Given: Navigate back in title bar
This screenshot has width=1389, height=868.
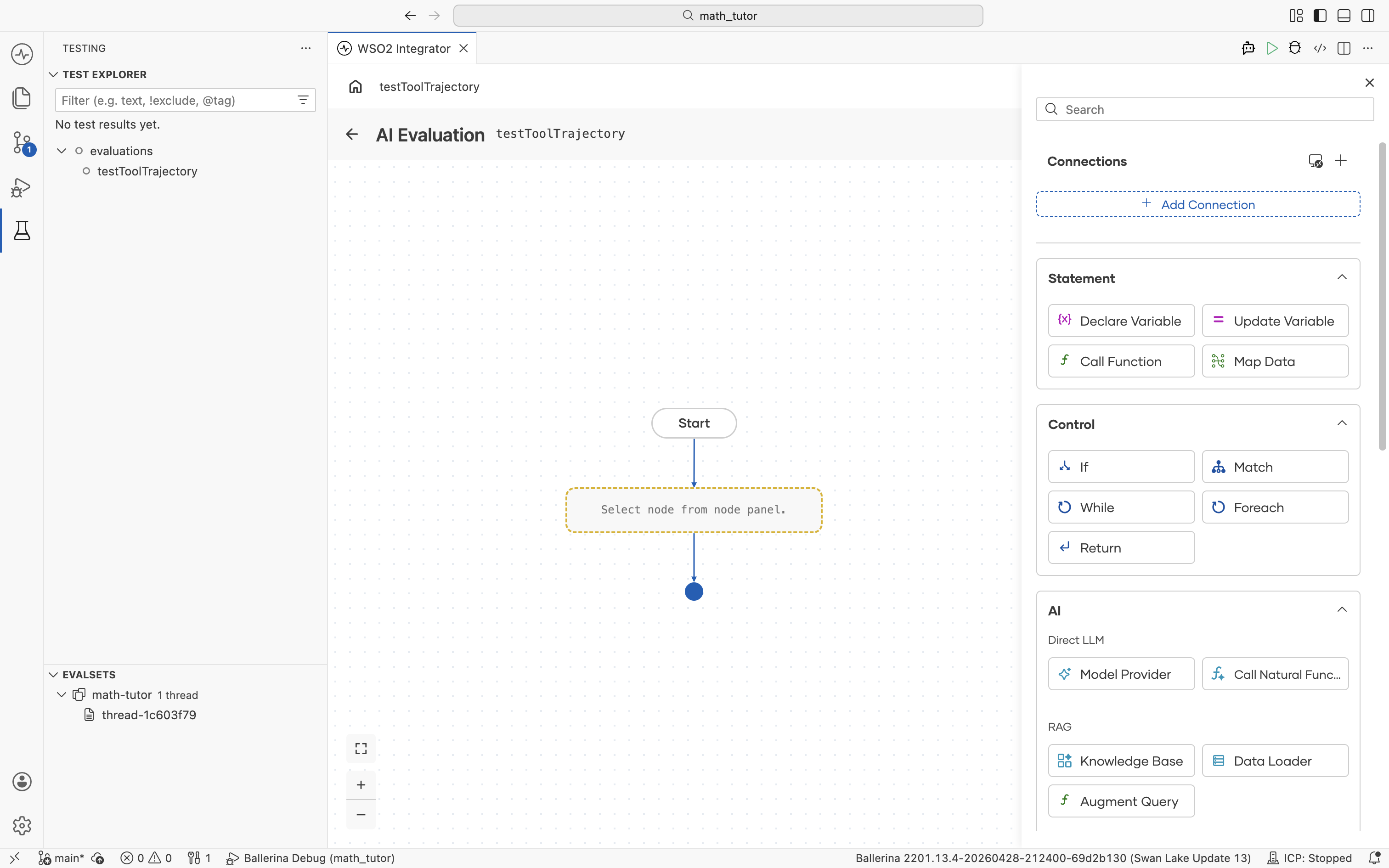Looking at the screenshot, I should [x=410, y=16].
